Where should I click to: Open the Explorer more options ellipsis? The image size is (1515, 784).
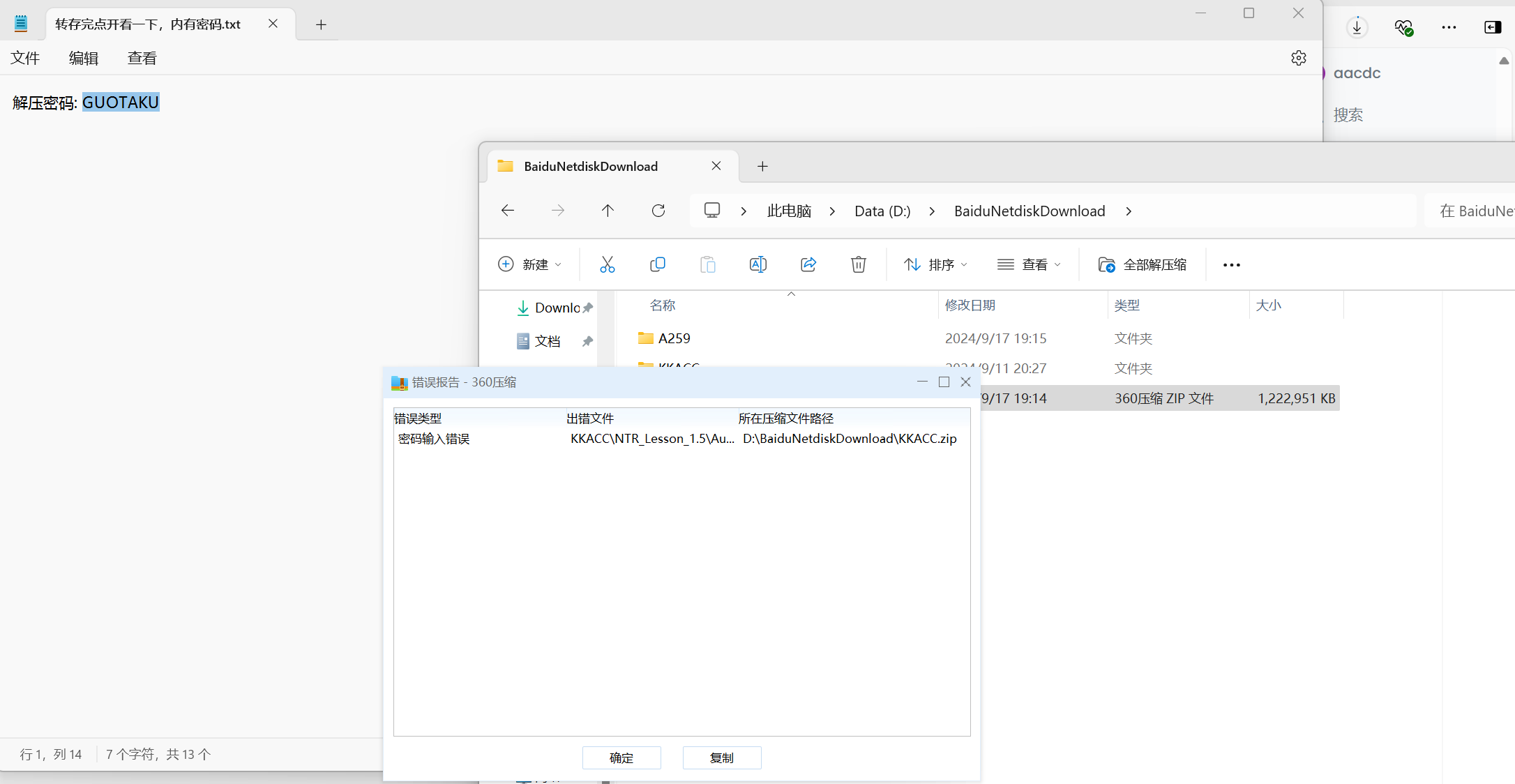[1232, 264]
